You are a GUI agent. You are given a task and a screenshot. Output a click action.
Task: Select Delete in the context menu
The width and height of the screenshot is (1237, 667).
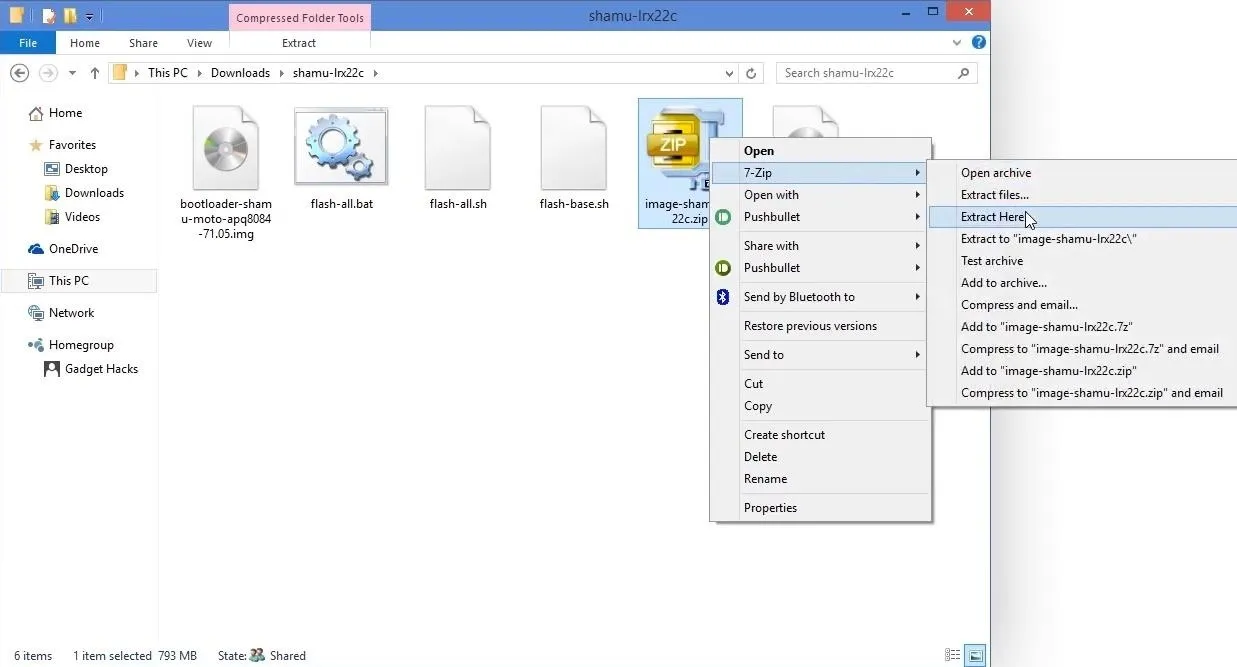(x=821, y=457)
